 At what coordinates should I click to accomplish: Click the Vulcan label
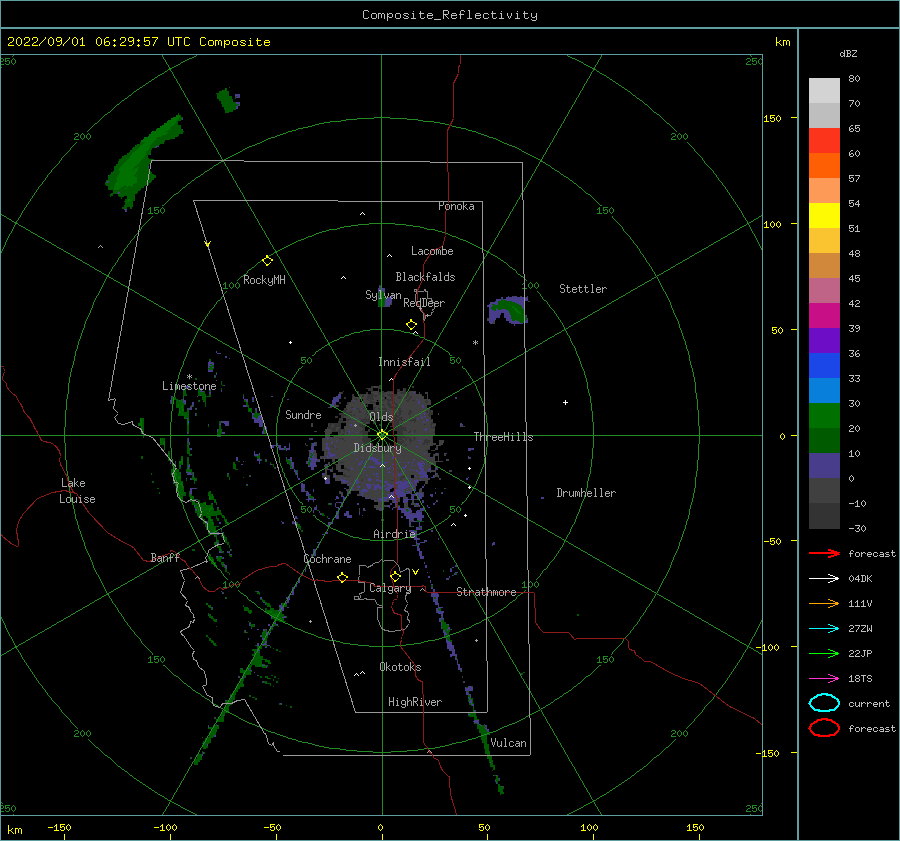(508, 743)
